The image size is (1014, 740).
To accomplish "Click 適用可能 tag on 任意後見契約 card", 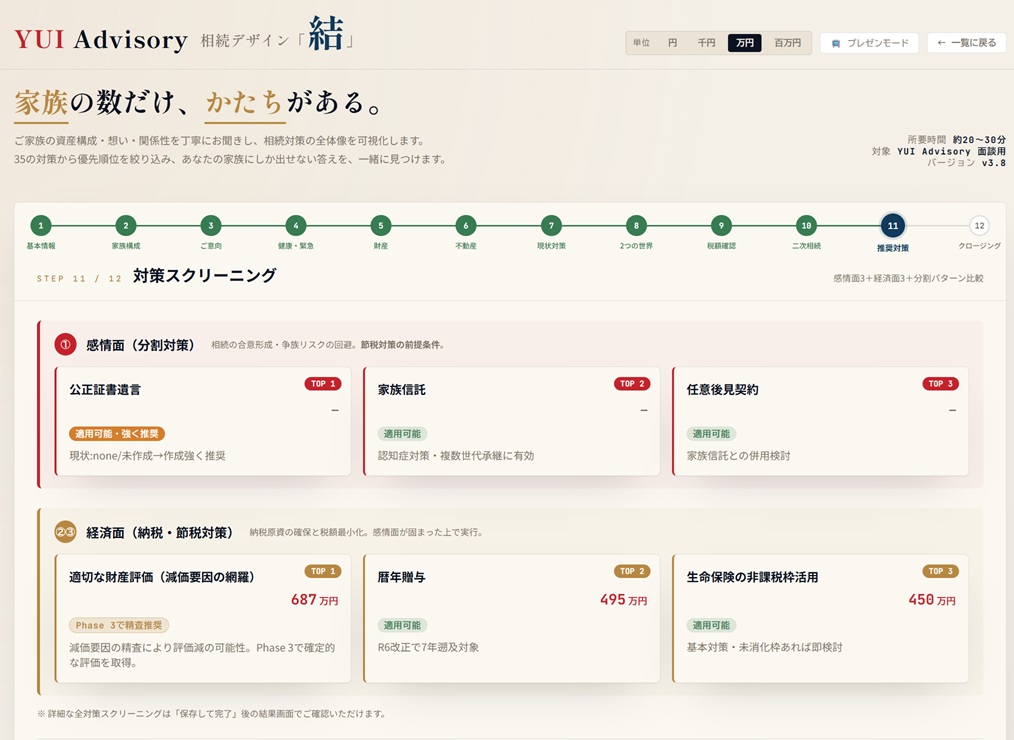I will [x=711, y=433].
